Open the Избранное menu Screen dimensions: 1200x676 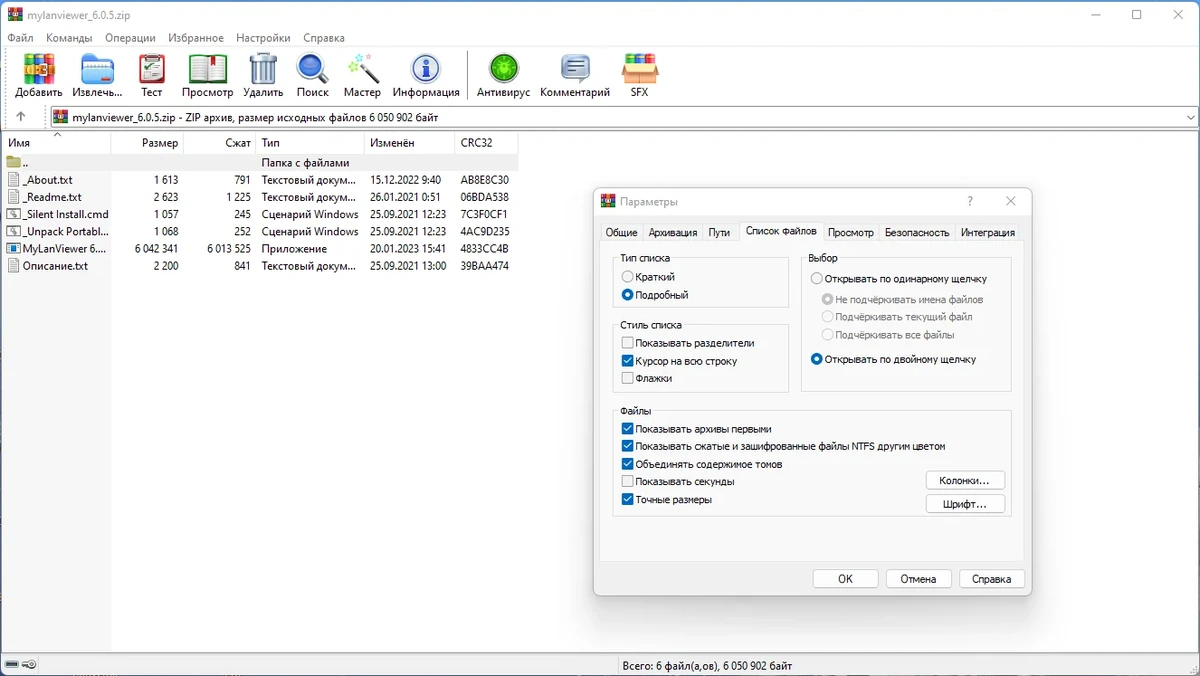pos(196,38)
